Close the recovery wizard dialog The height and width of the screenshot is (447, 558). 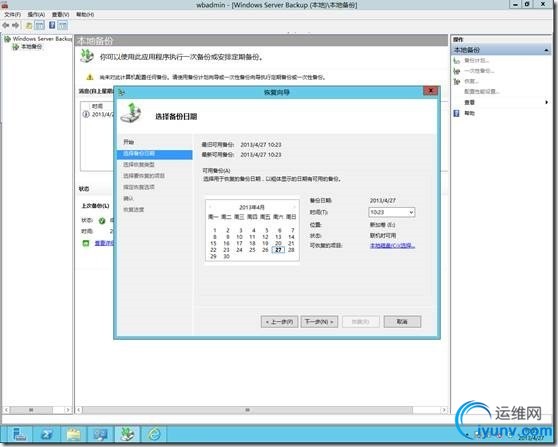click(x=430, y=91)
